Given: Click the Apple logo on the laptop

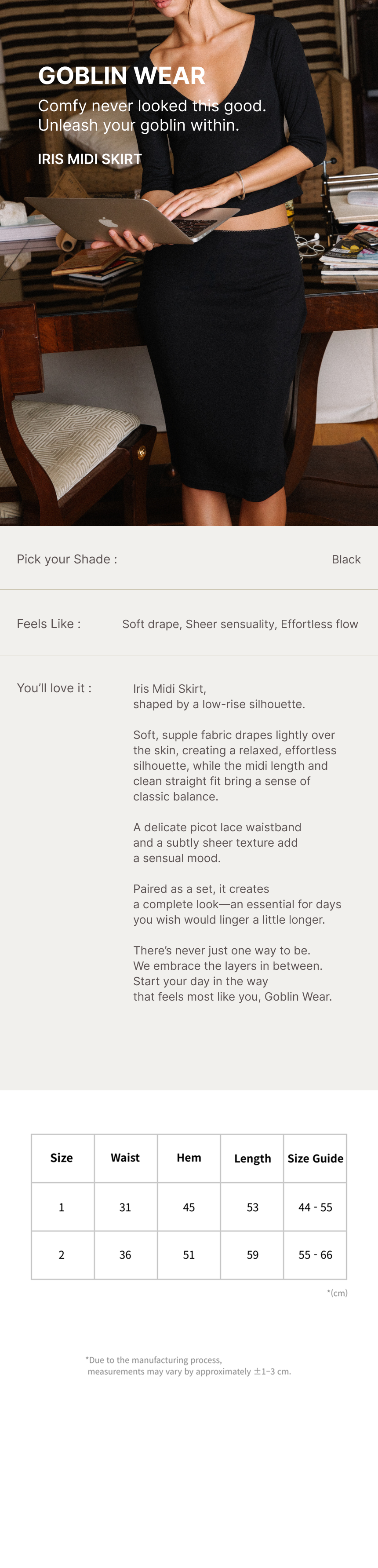Looking at the screenshot, I should click(109, 222).
